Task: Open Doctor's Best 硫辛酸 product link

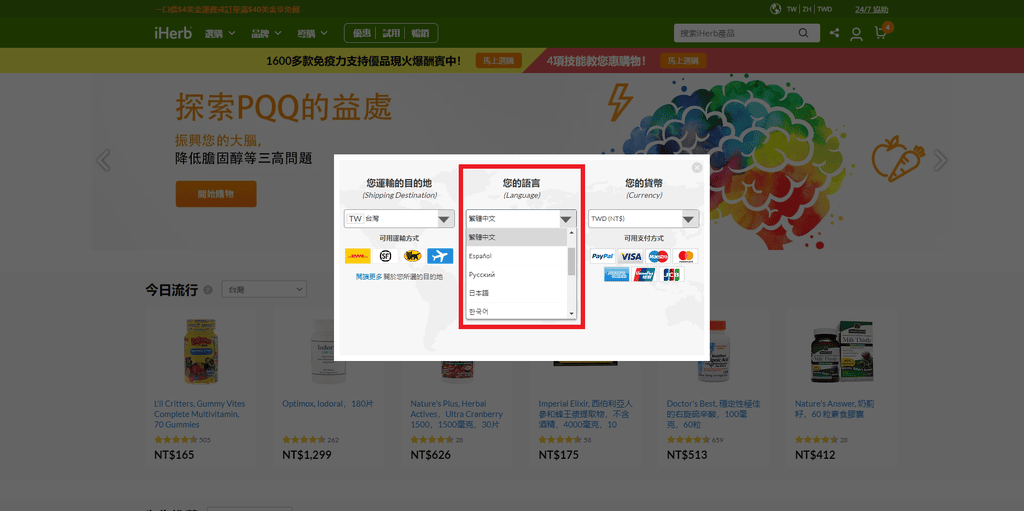Action: click(713, 414)
